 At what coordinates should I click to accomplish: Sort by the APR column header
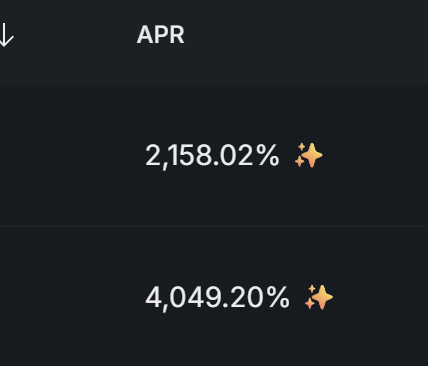pos(160,35)
